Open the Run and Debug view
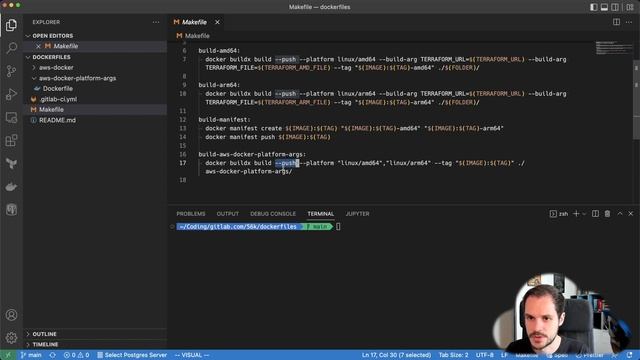Viewport: 640px width, 360px height. pos(11,94)
